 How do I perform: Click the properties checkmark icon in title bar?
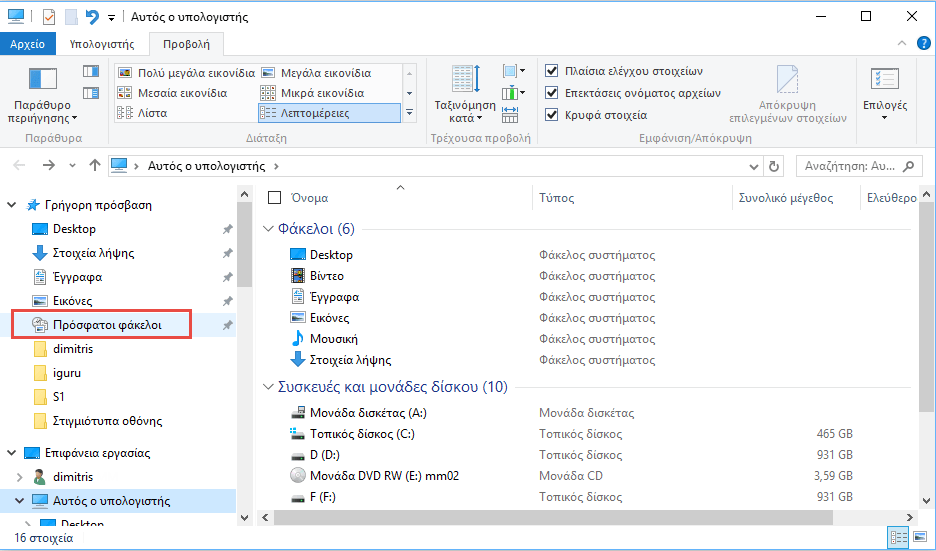pyautogui.click(x=49, y=17)
